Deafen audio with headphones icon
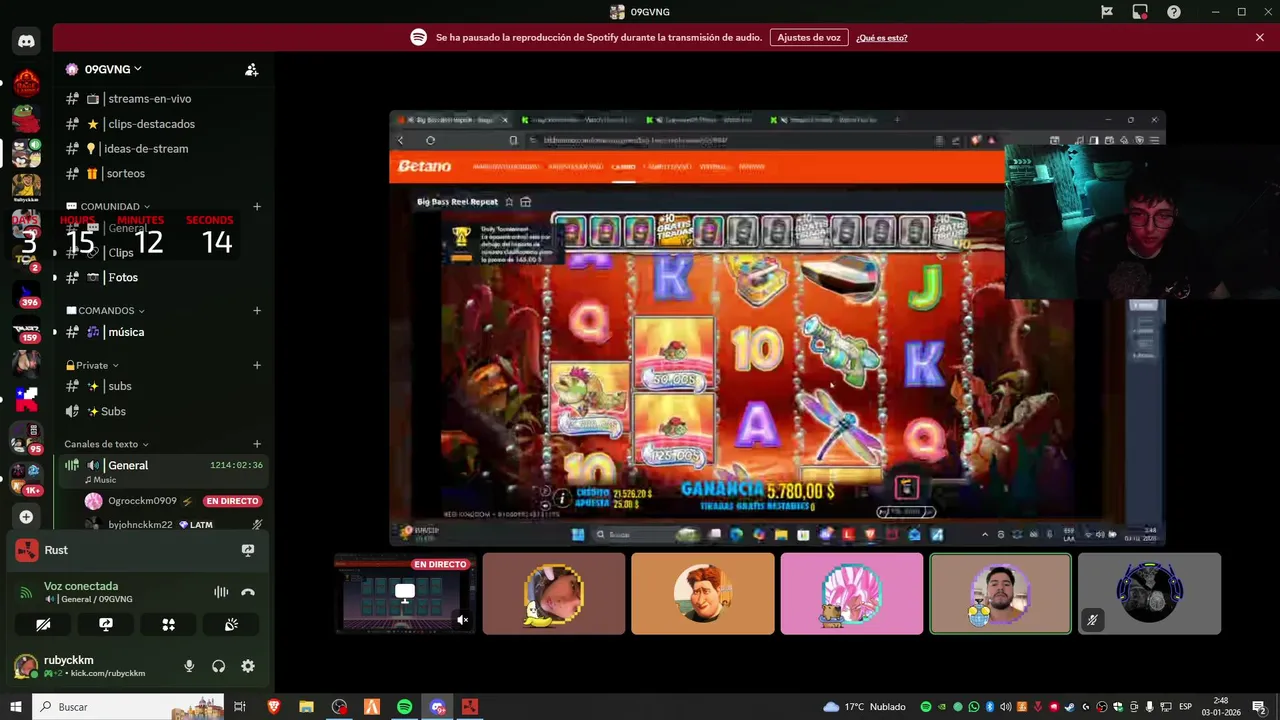Viewport: 1280px width, 720px height. [218, 666]
